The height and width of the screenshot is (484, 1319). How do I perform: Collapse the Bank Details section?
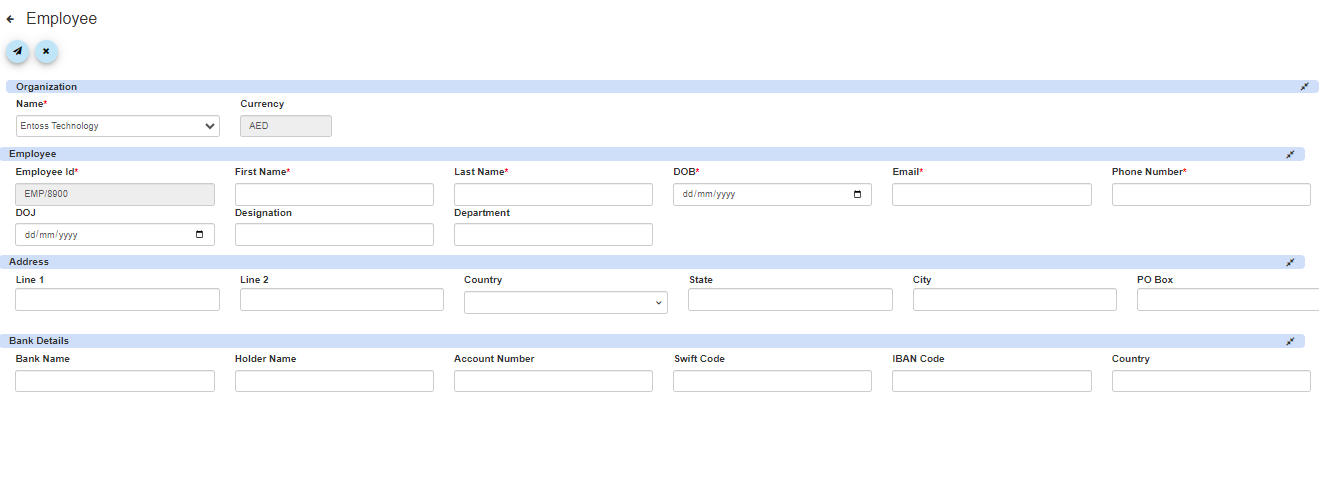pos(1290,341)
